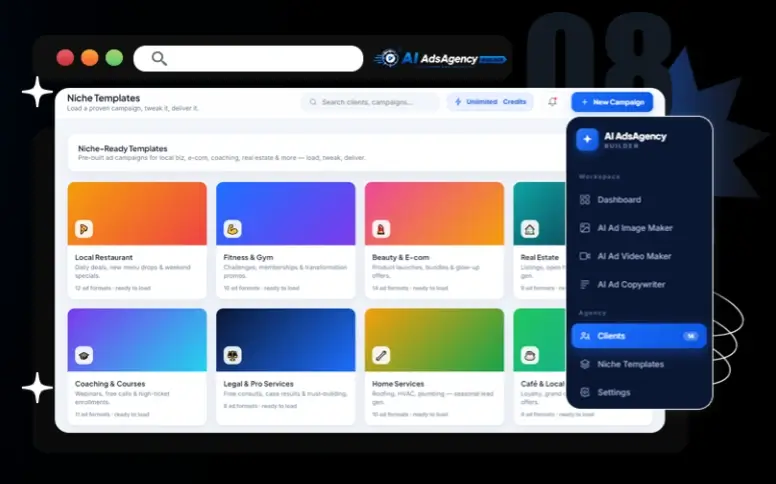Click the Dashboard grid icon
Screen dimensions: 776x484
pyautogui.click(x=584, y=199)
